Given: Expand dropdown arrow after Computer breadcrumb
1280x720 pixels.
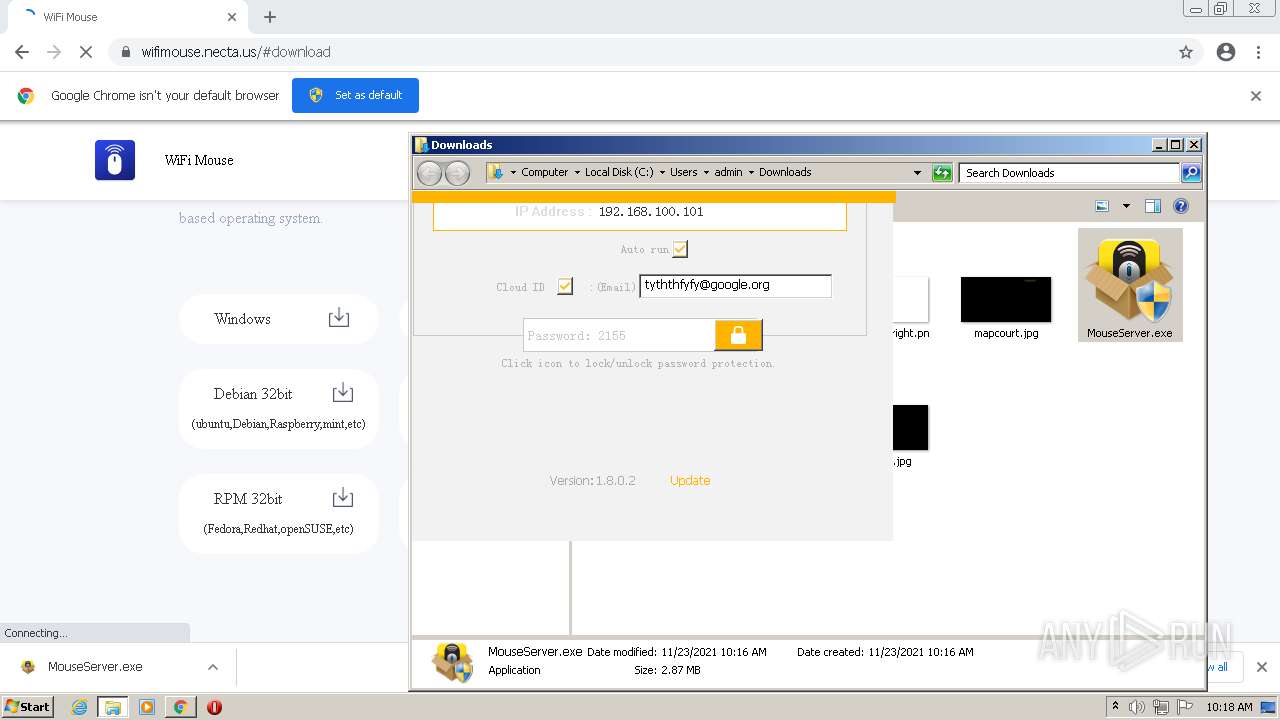Looking at the screenshot, I should (577, 173).
